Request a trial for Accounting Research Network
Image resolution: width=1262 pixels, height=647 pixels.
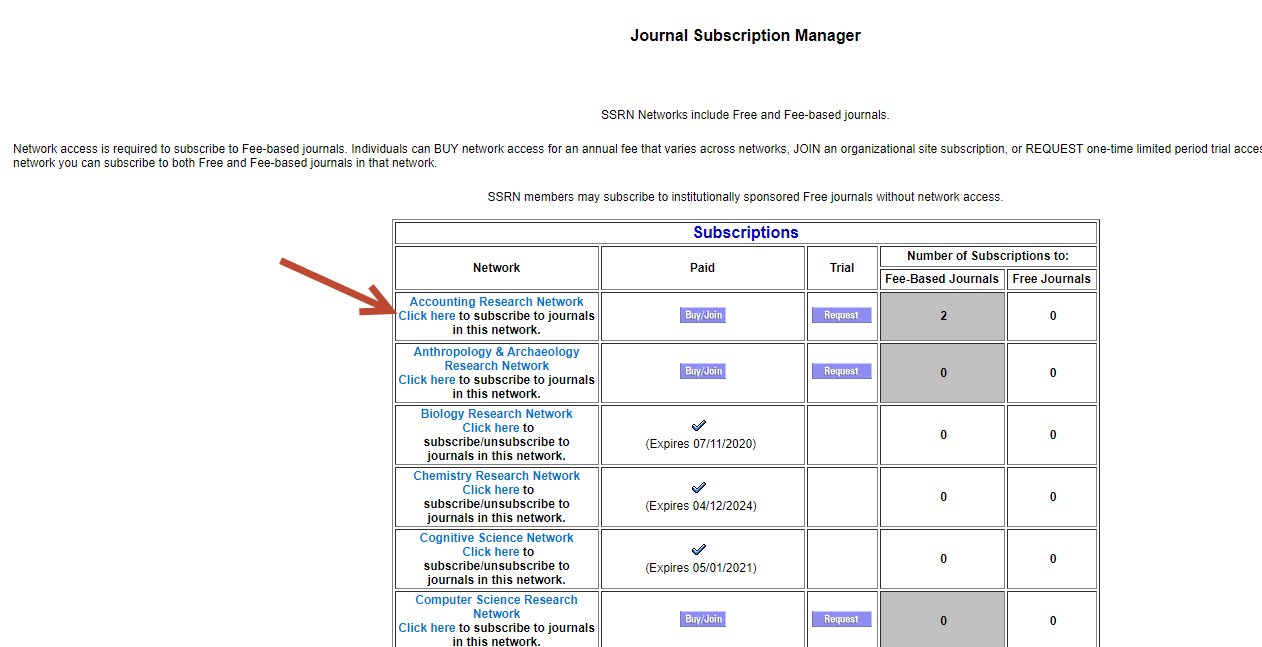[841, 315]
